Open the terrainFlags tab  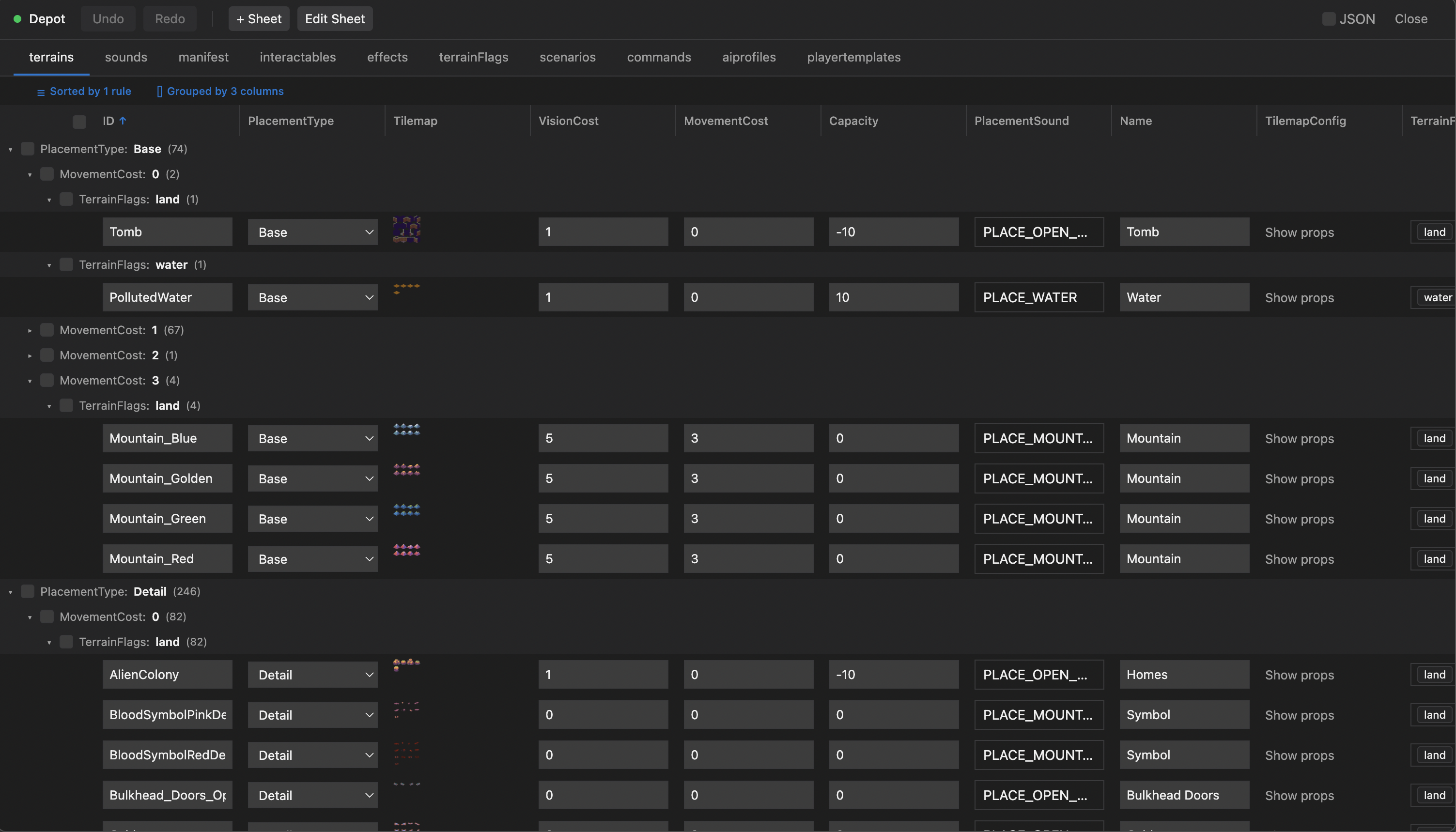[473, 57]
